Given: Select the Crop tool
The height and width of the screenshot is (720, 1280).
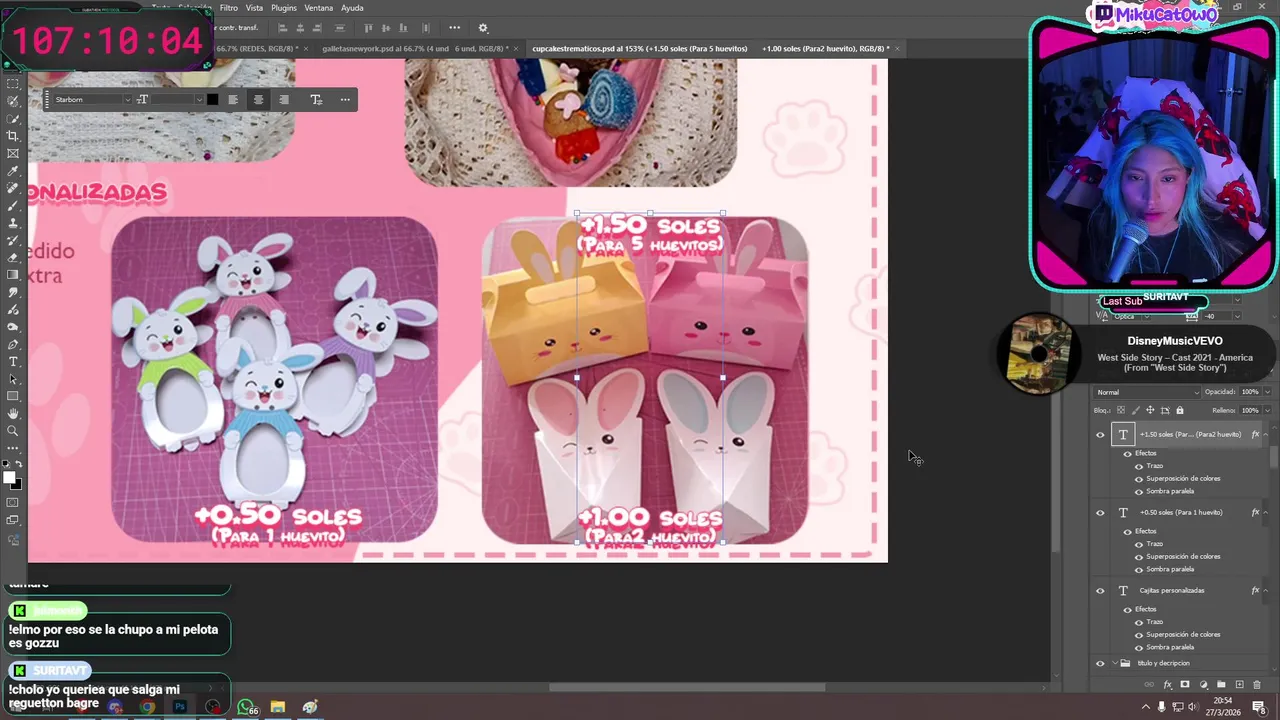Looking at the screenshot, I should coord(13,136).
